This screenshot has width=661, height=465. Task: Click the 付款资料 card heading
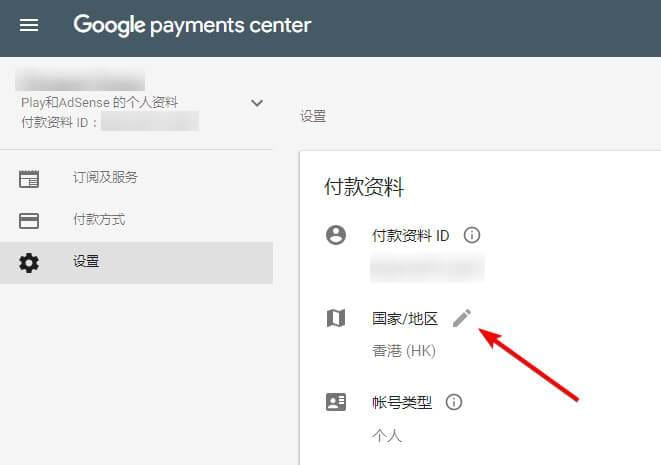coord(363,187)
